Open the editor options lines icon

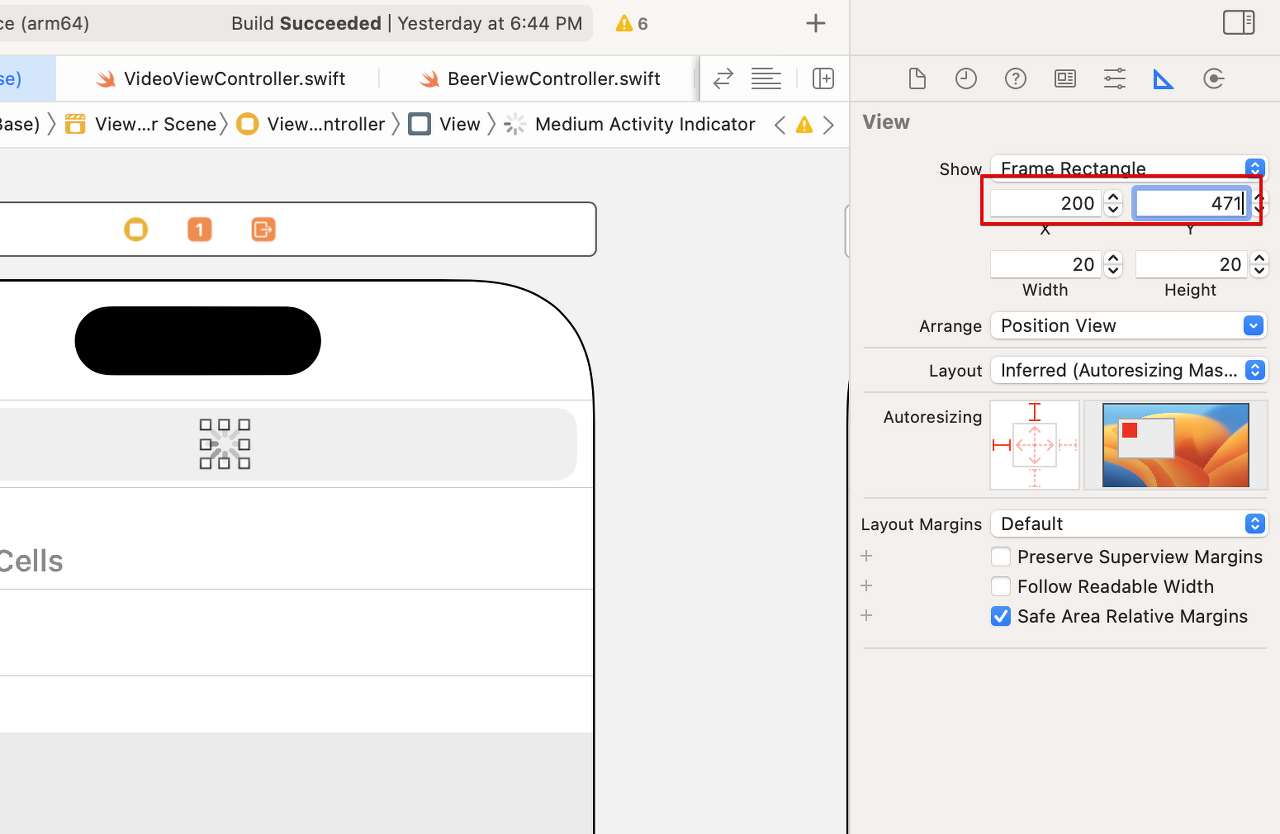point(766,78)
